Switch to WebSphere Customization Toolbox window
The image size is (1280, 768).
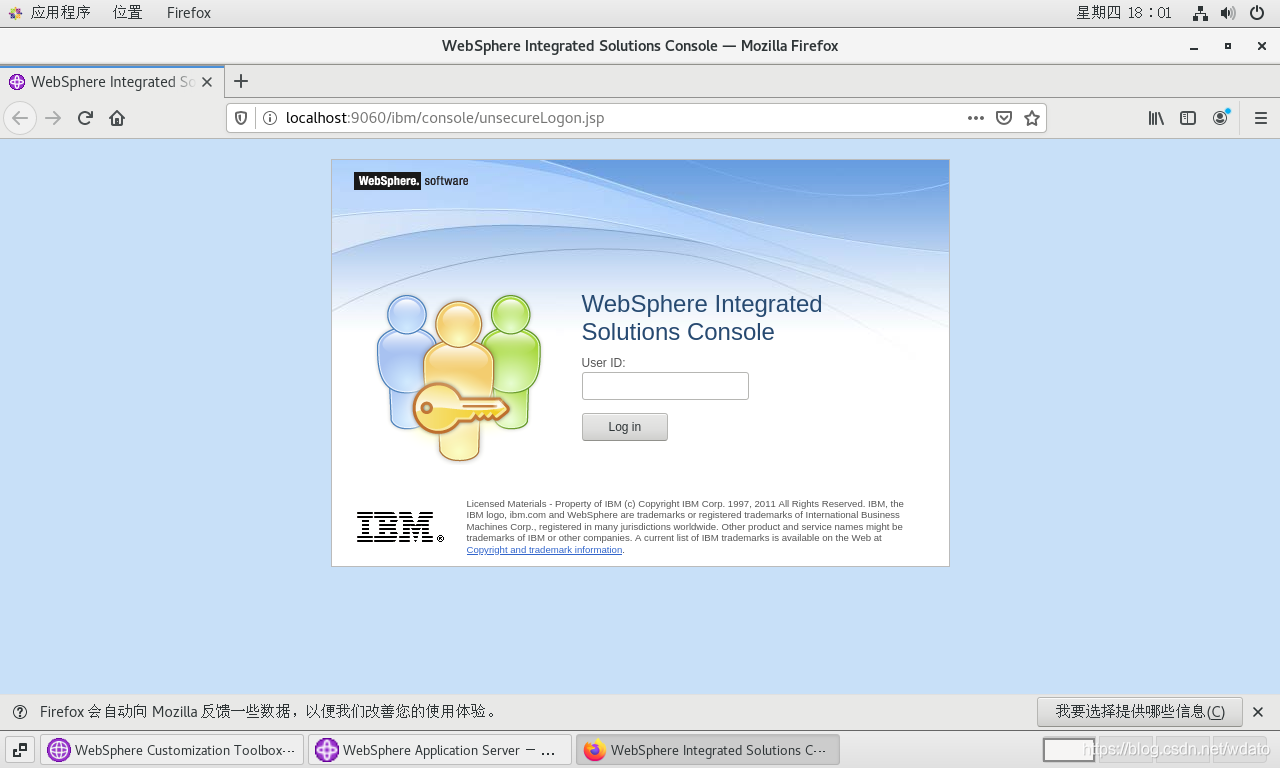(172, 750)
